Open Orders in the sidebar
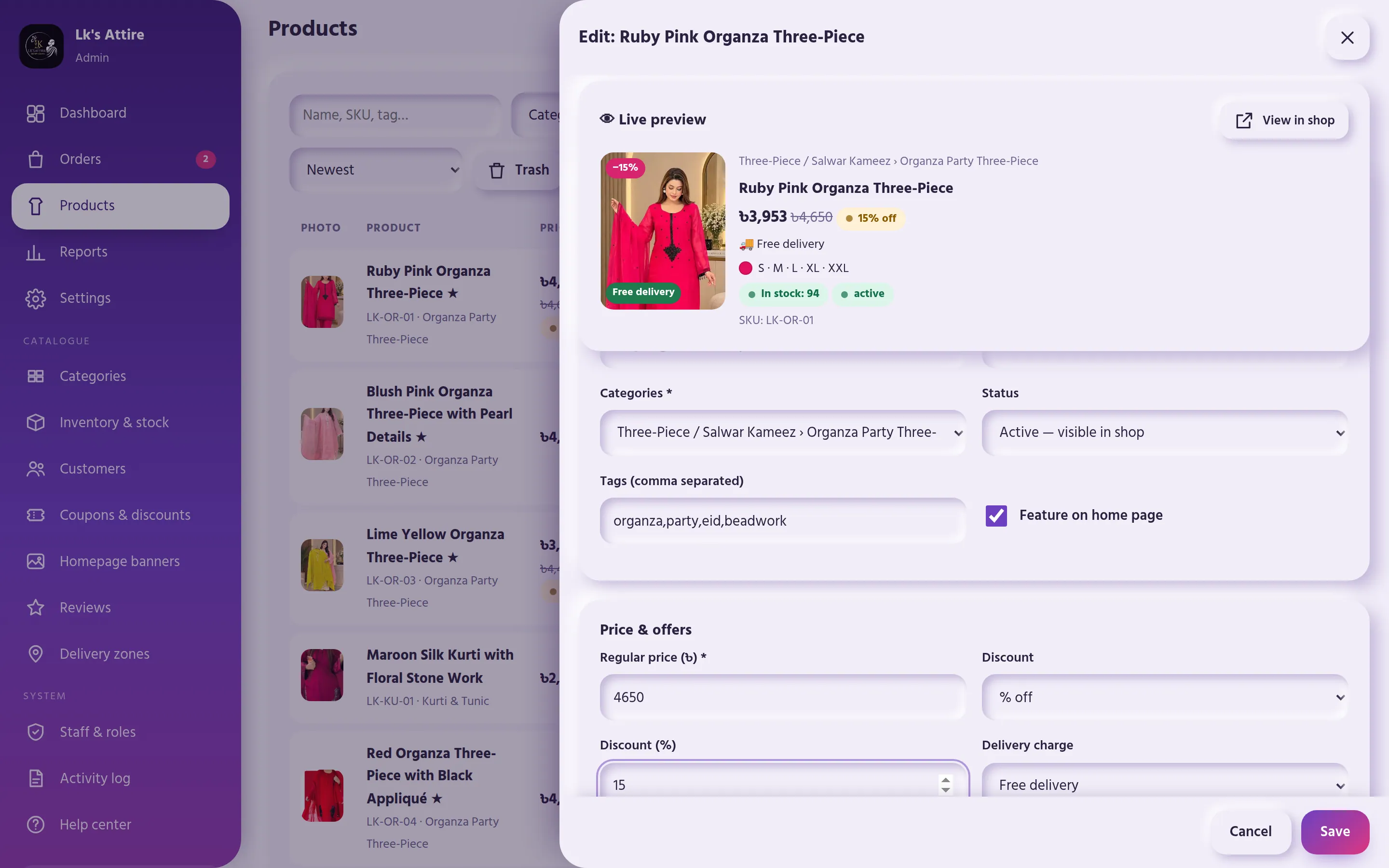The height and width of the screenshot is (868, 1389). coord(121,159)
